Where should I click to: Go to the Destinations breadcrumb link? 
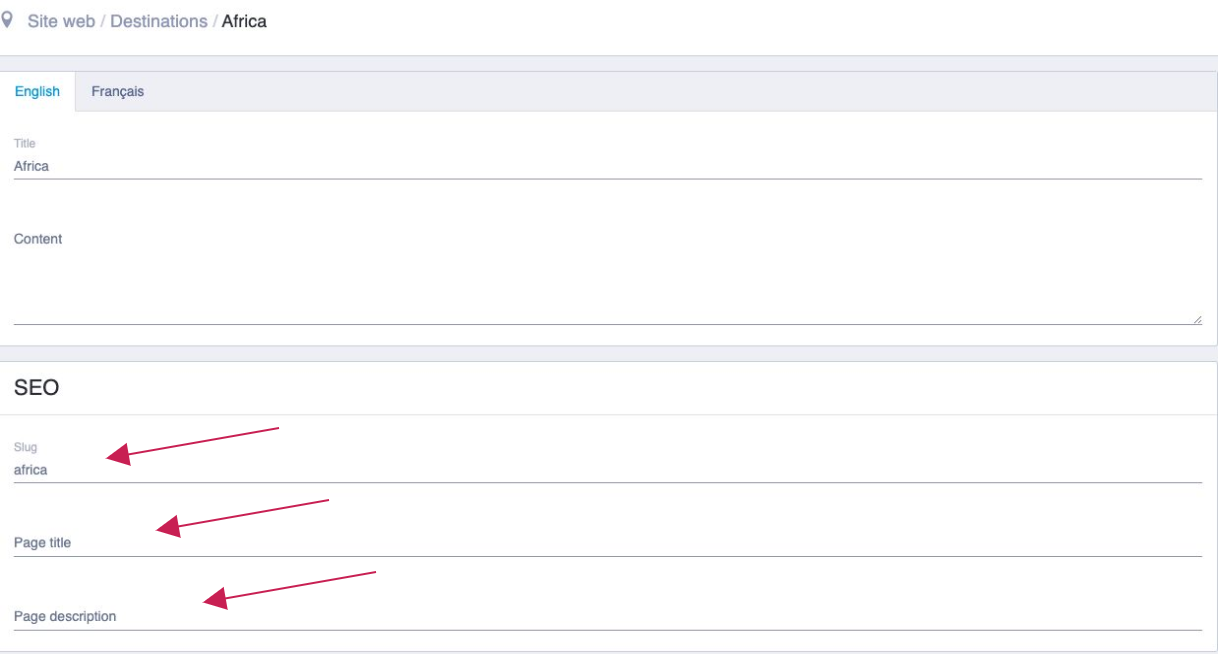159,21
